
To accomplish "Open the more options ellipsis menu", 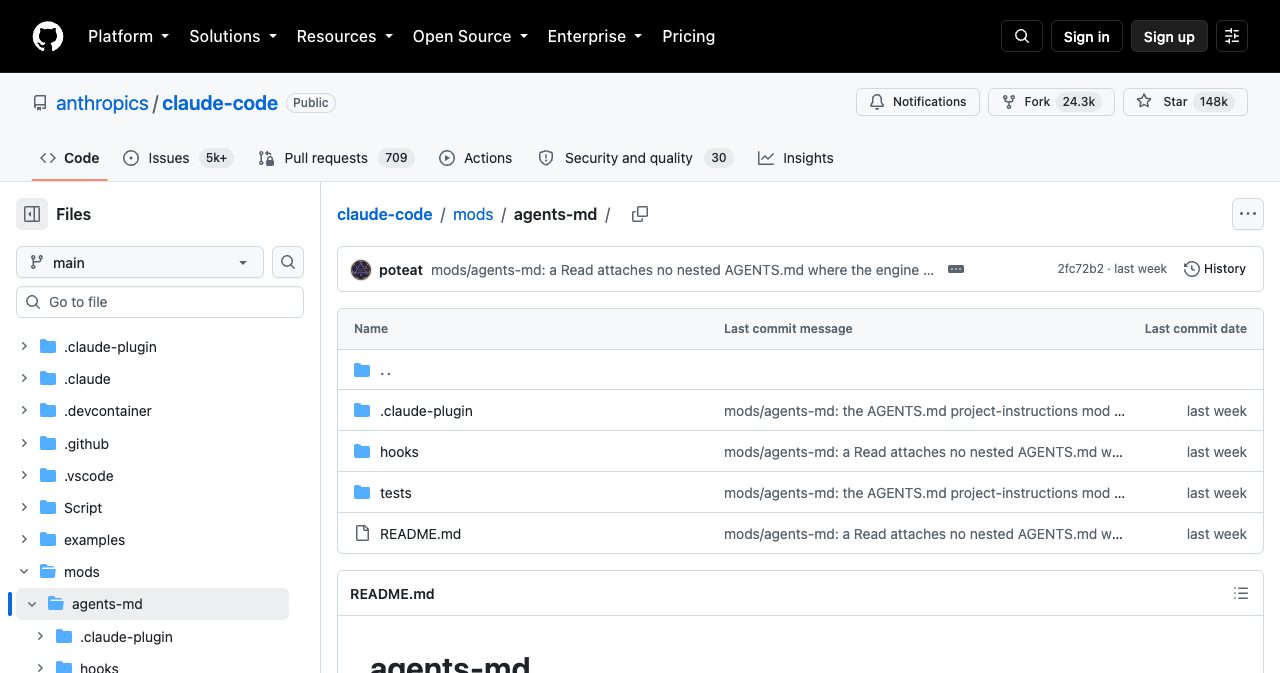I will click(x=1247, y=214).
